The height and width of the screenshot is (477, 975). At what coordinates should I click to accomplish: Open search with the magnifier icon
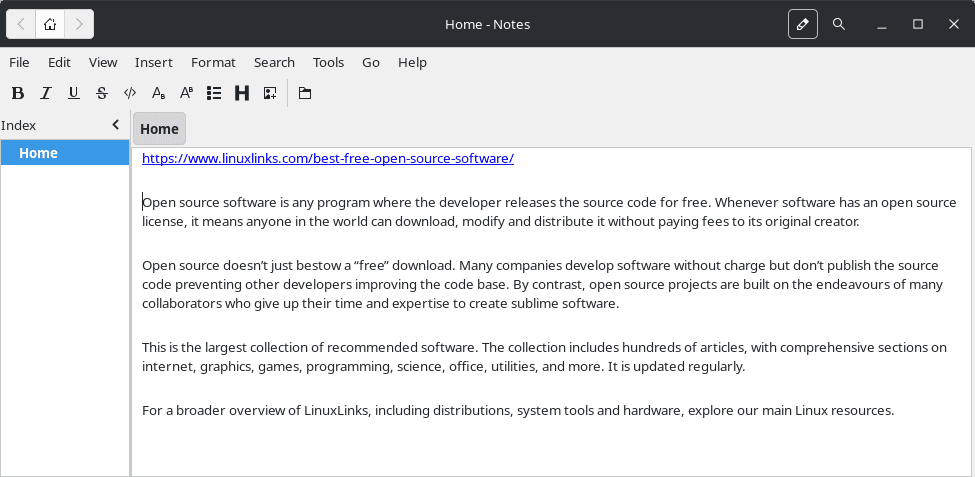coord(839,24)
